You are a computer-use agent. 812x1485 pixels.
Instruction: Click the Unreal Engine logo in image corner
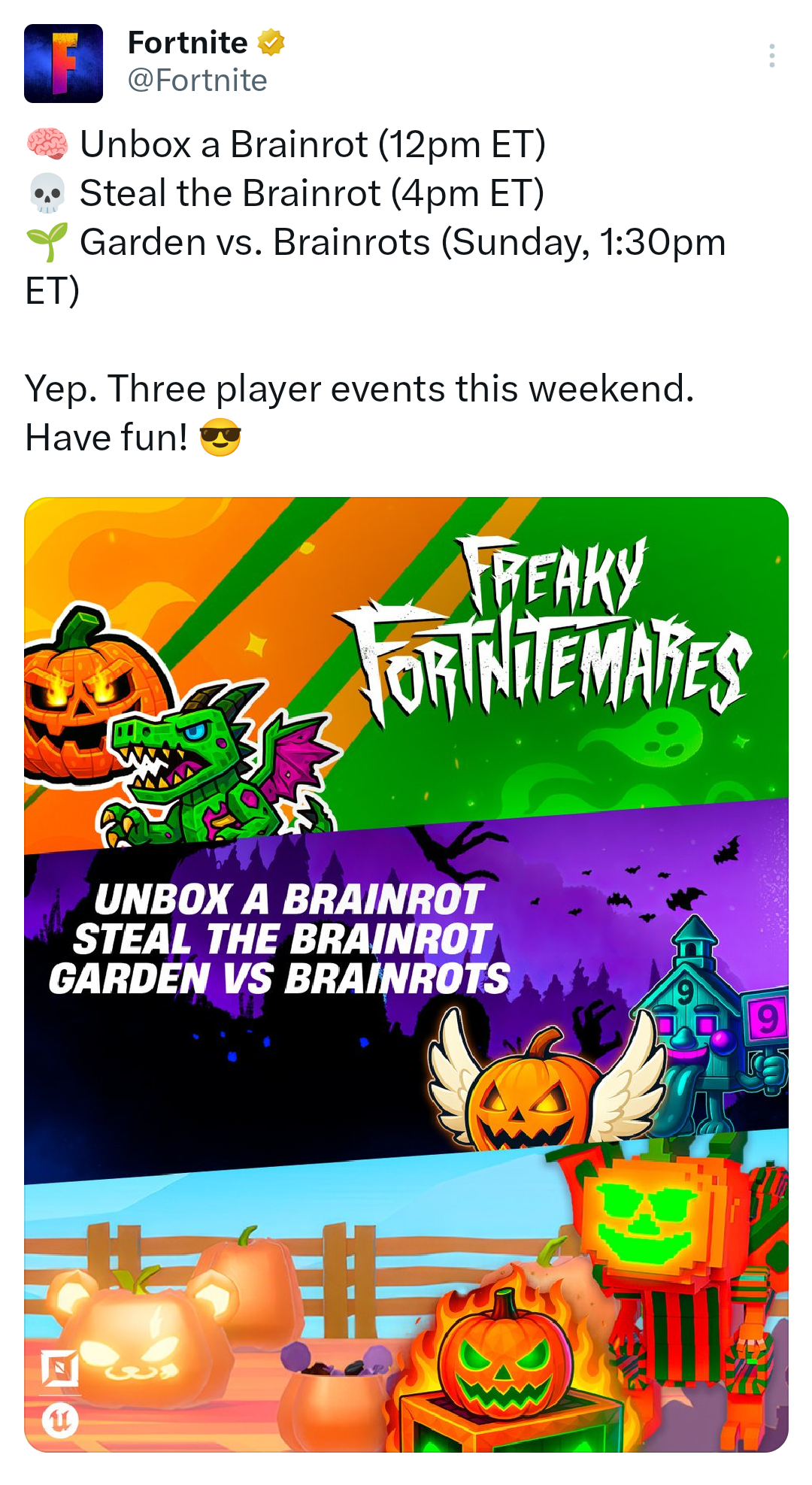[x=60, y=1420]
